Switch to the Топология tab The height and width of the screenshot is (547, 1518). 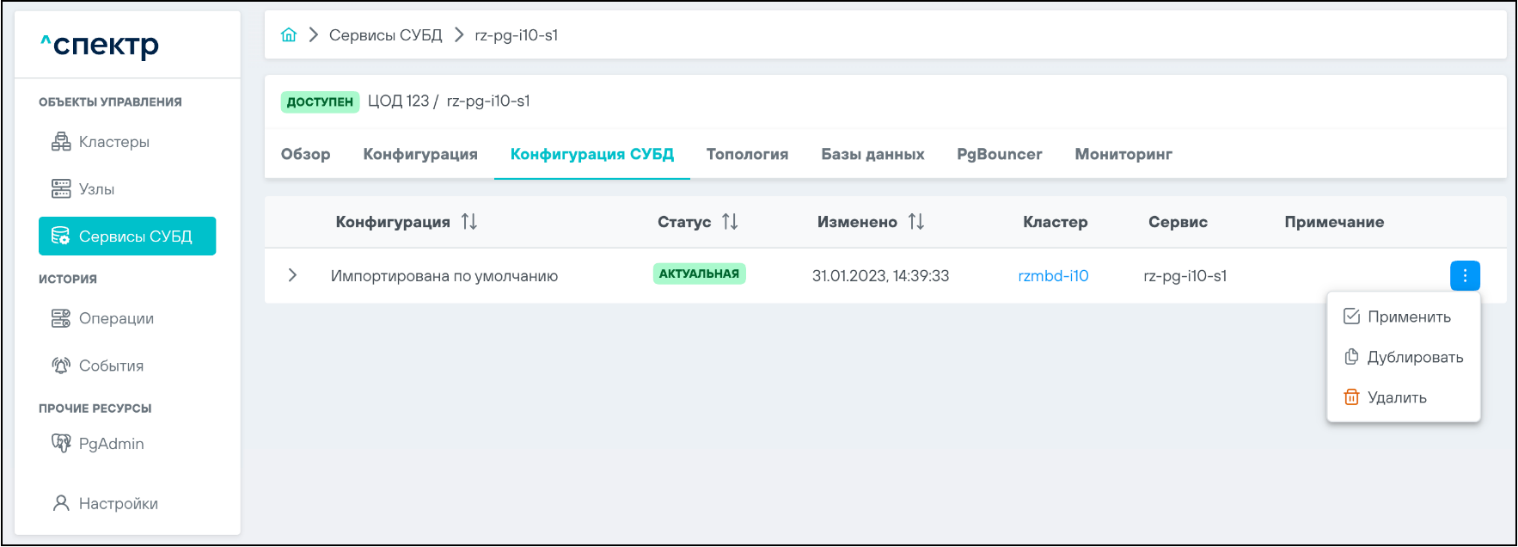[747, 154]
